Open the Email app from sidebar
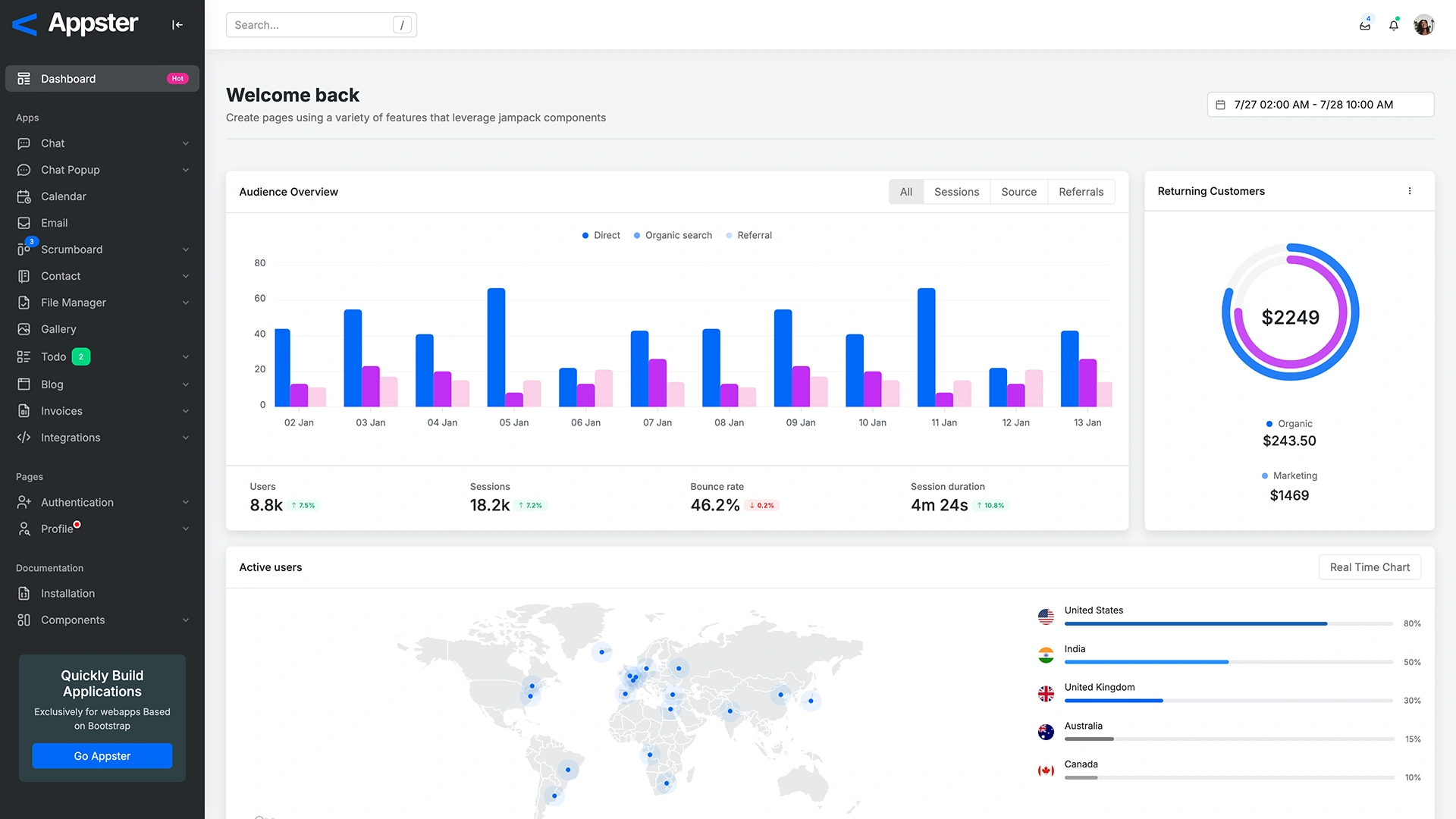 point(25,222)
